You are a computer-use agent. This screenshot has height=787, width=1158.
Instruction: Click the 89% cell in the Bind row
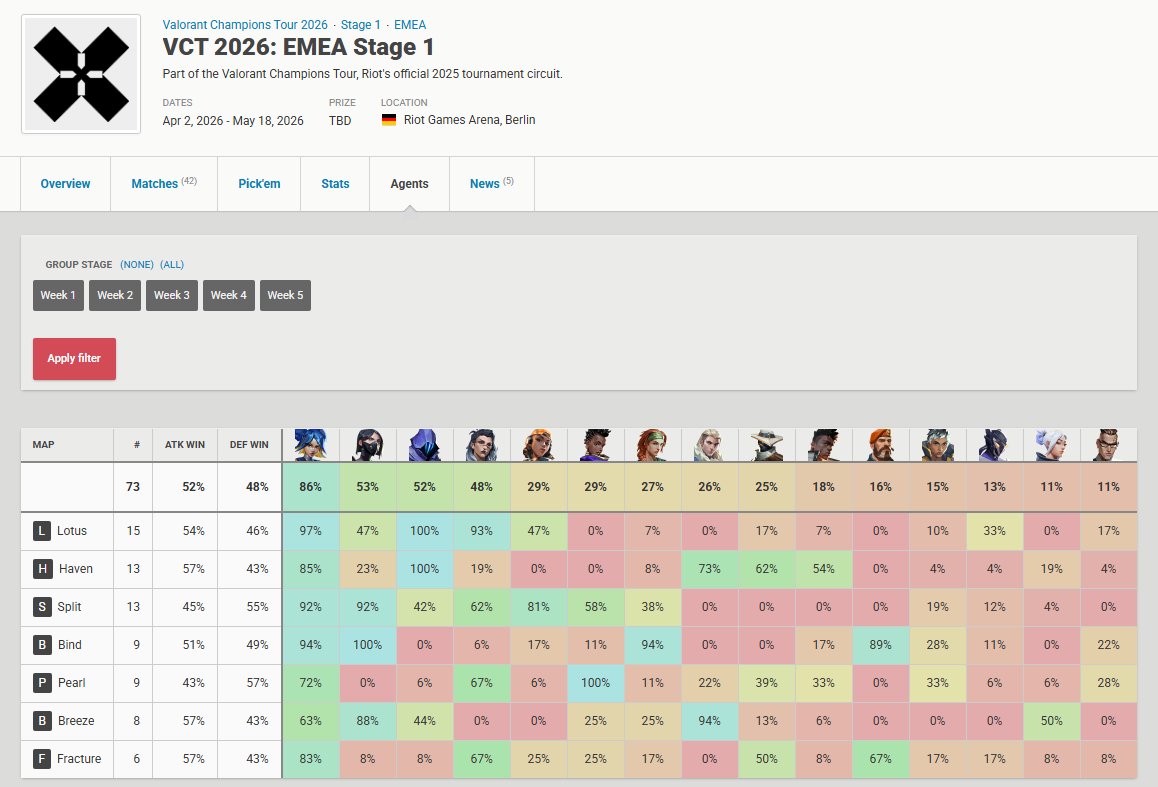tap(880, 645)
